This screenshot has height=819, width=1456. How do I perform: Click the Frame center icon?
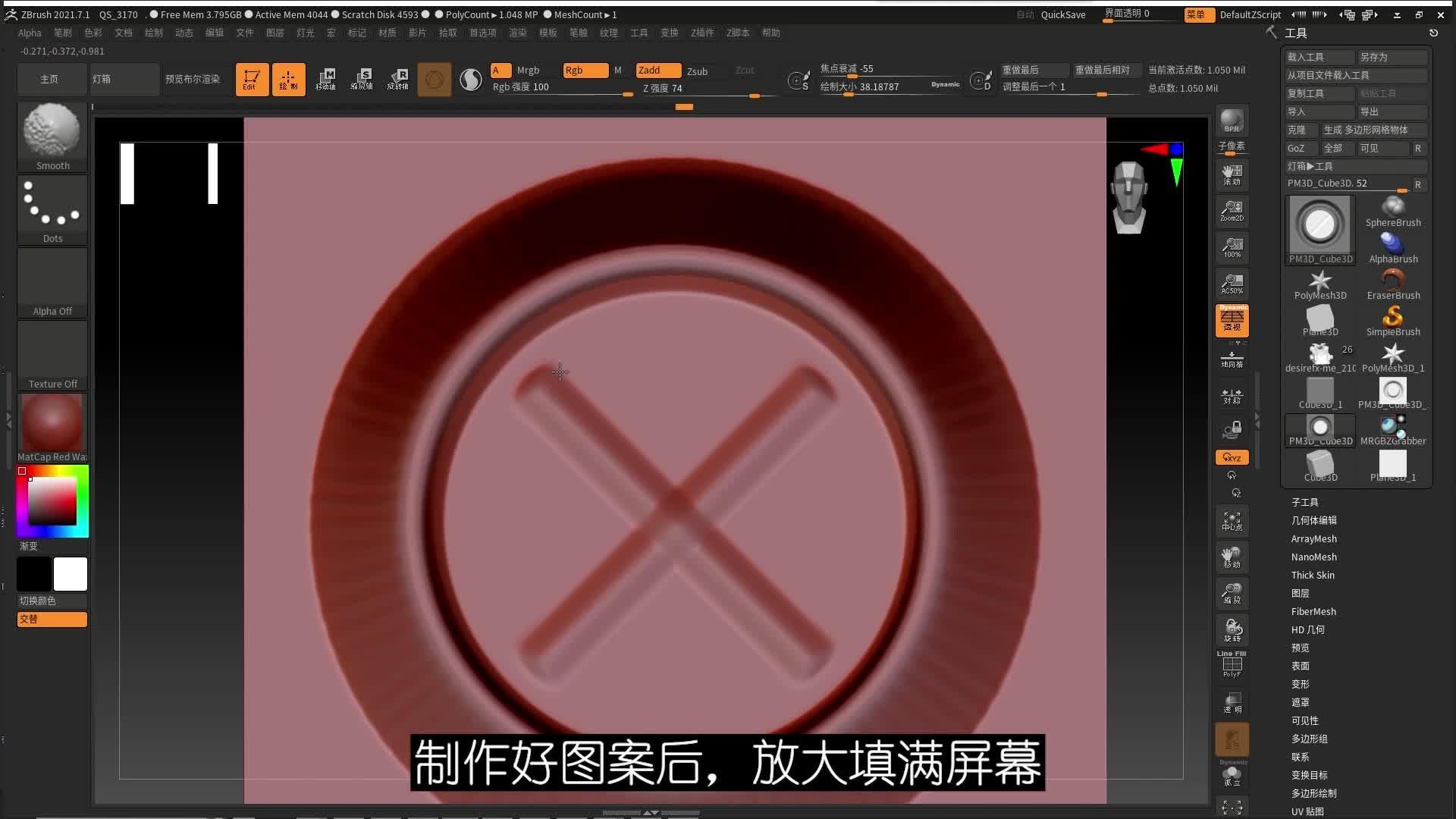pyautogui.click(x=1232, y=521)
